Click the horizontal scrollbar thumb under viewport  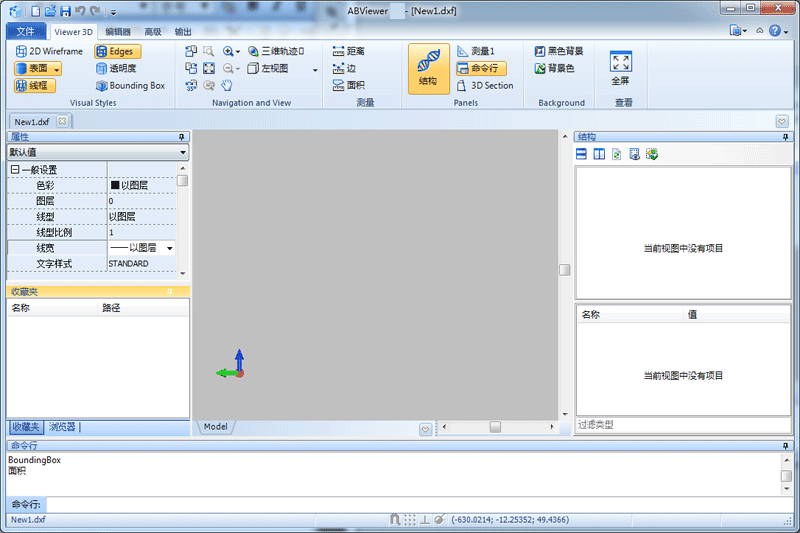495,426
